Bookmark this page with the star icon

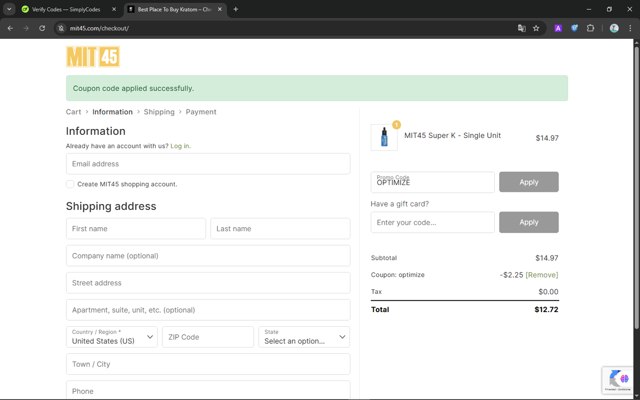tap(536, 28)
